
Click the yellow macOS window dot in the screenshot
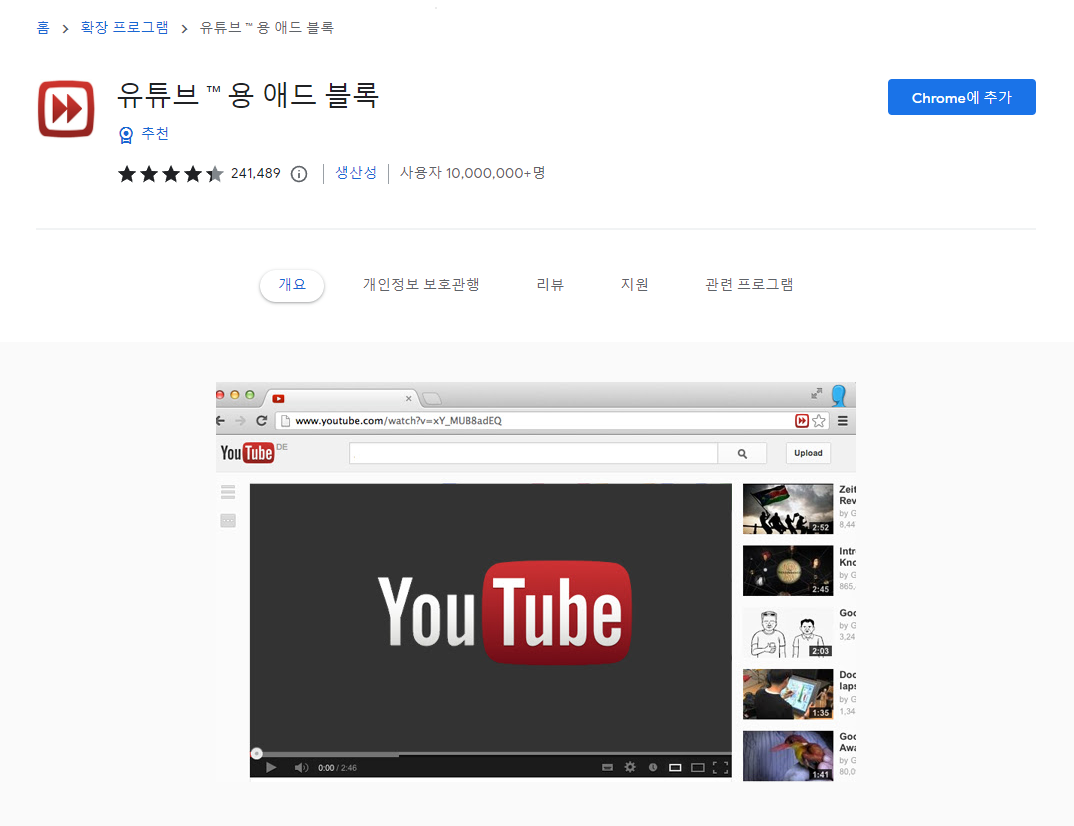(235, 395)
